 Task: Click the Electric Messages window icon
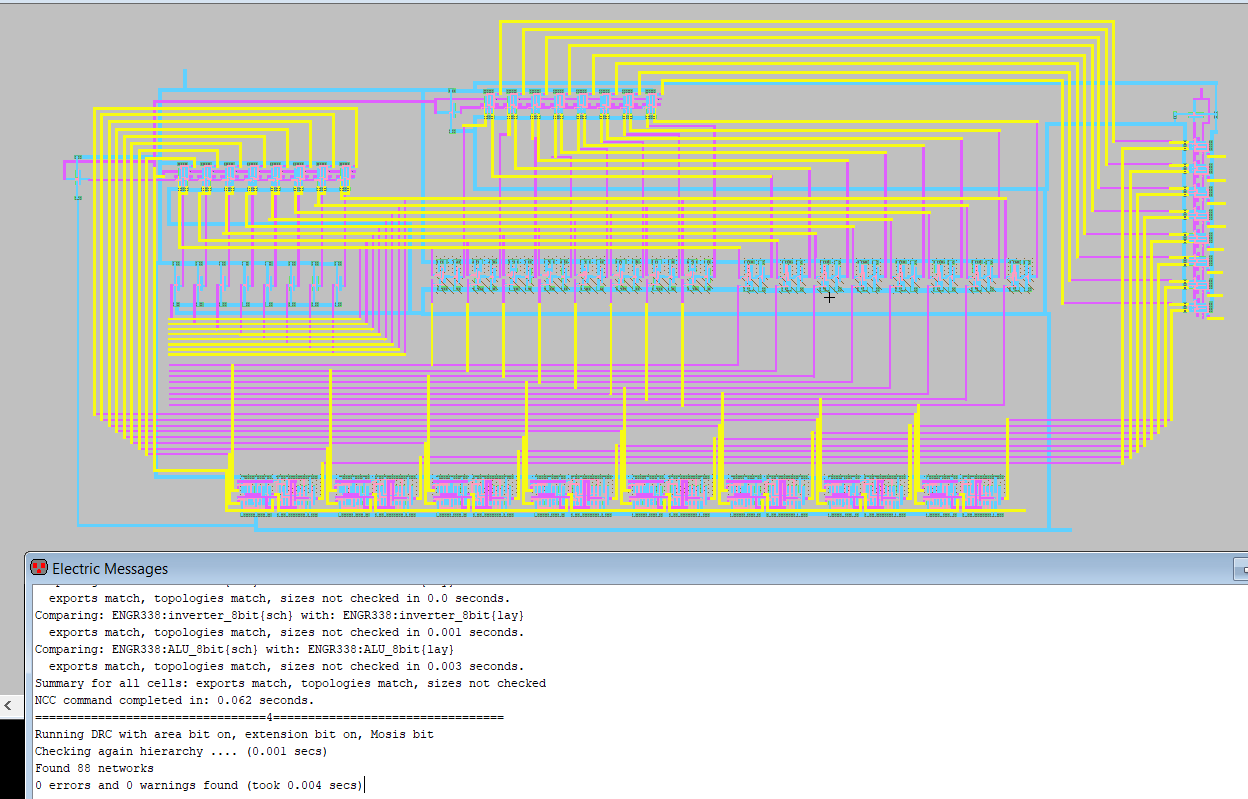39,568
